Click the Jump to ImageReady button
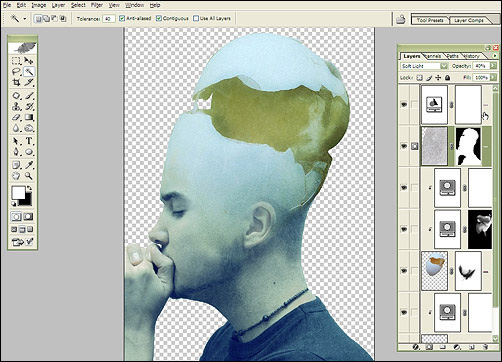Viewport: 502px width, 362px height. click(22, 242)
